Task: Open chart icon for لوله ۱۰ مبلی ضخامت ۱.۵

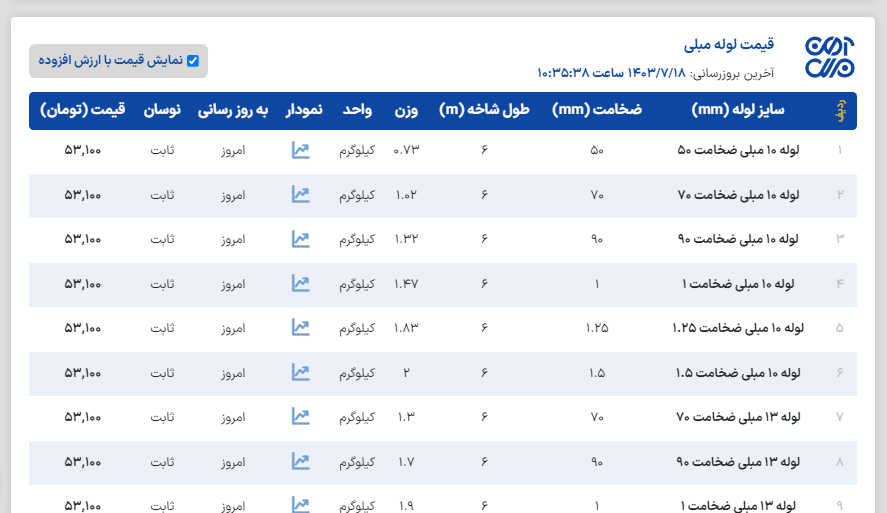Action: [x=300, y=372]
